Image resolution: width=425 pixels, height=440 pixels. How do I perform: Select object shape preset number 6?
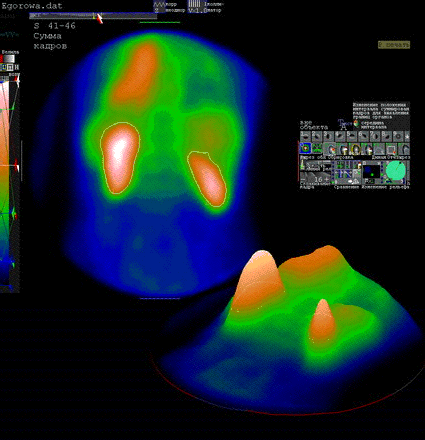[x=363, y=136]
